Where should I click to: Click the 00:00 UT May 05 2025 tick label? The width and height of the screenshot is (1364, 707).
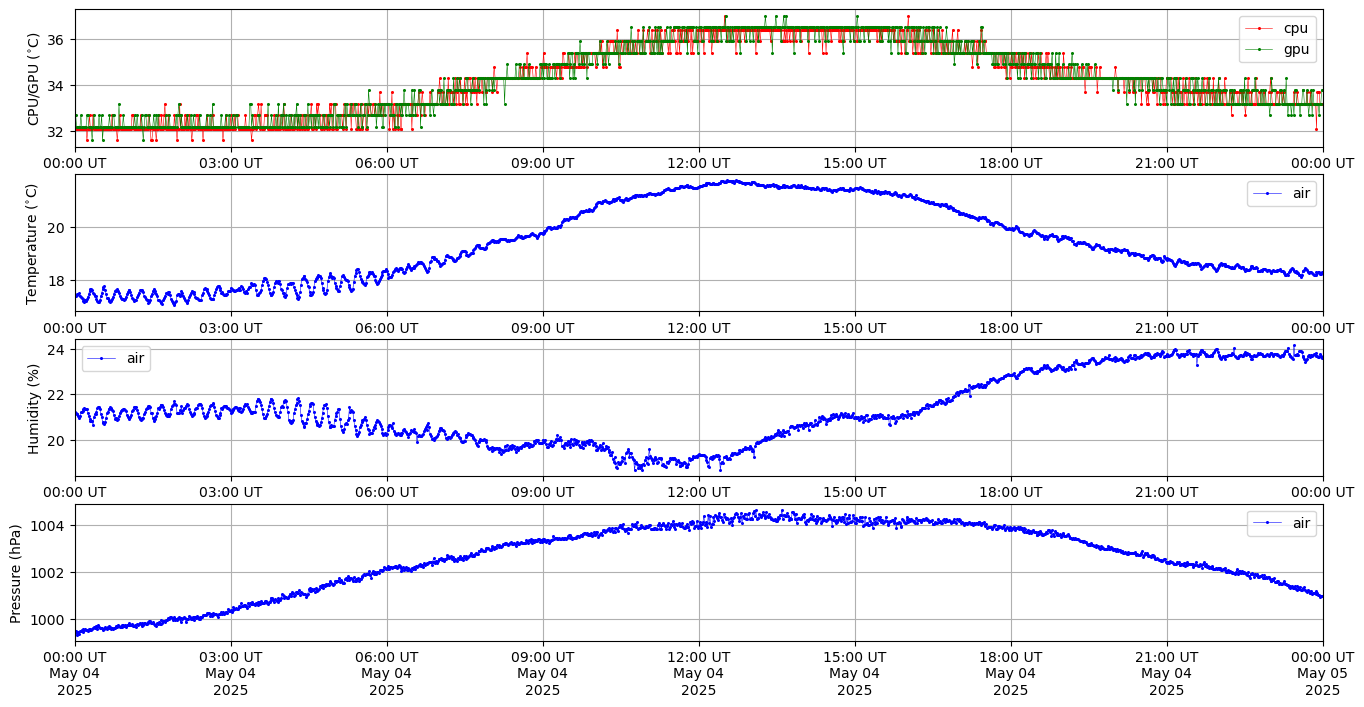pos(1322,674)
